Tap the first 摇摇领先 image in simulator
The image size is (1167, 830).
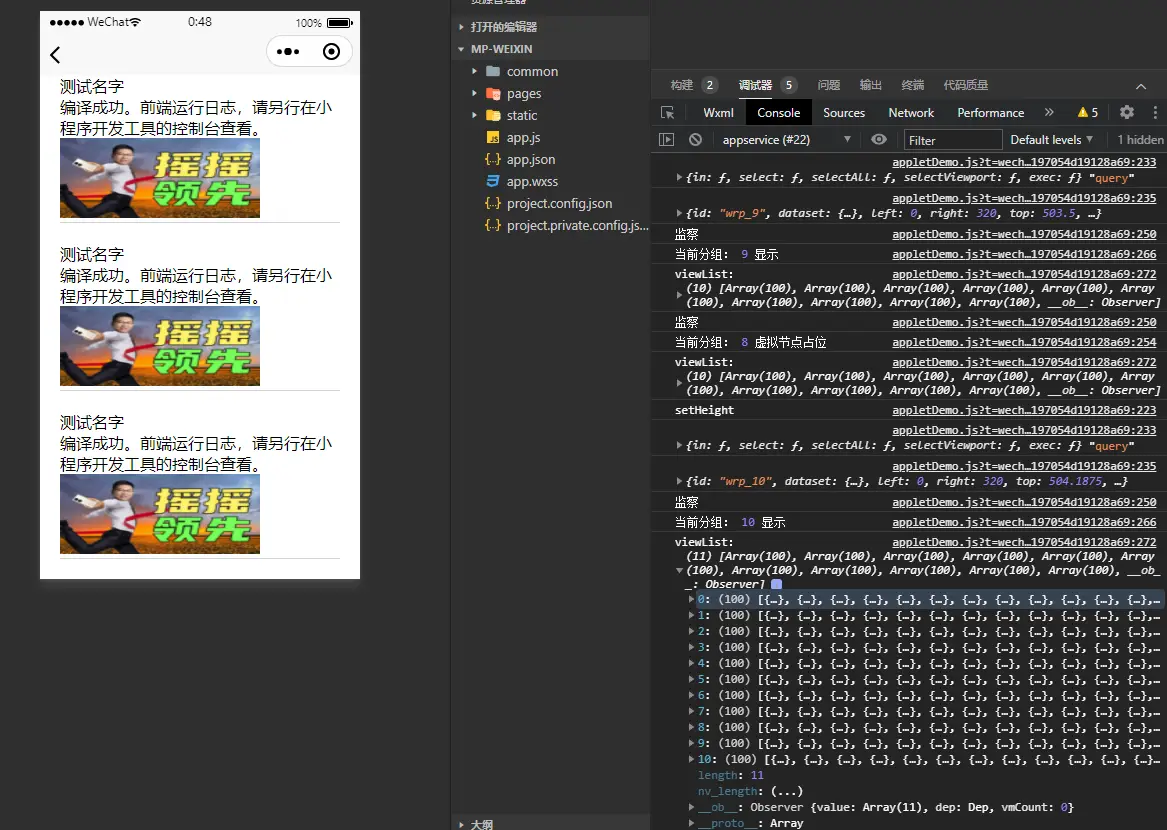[x=160, y=178]
